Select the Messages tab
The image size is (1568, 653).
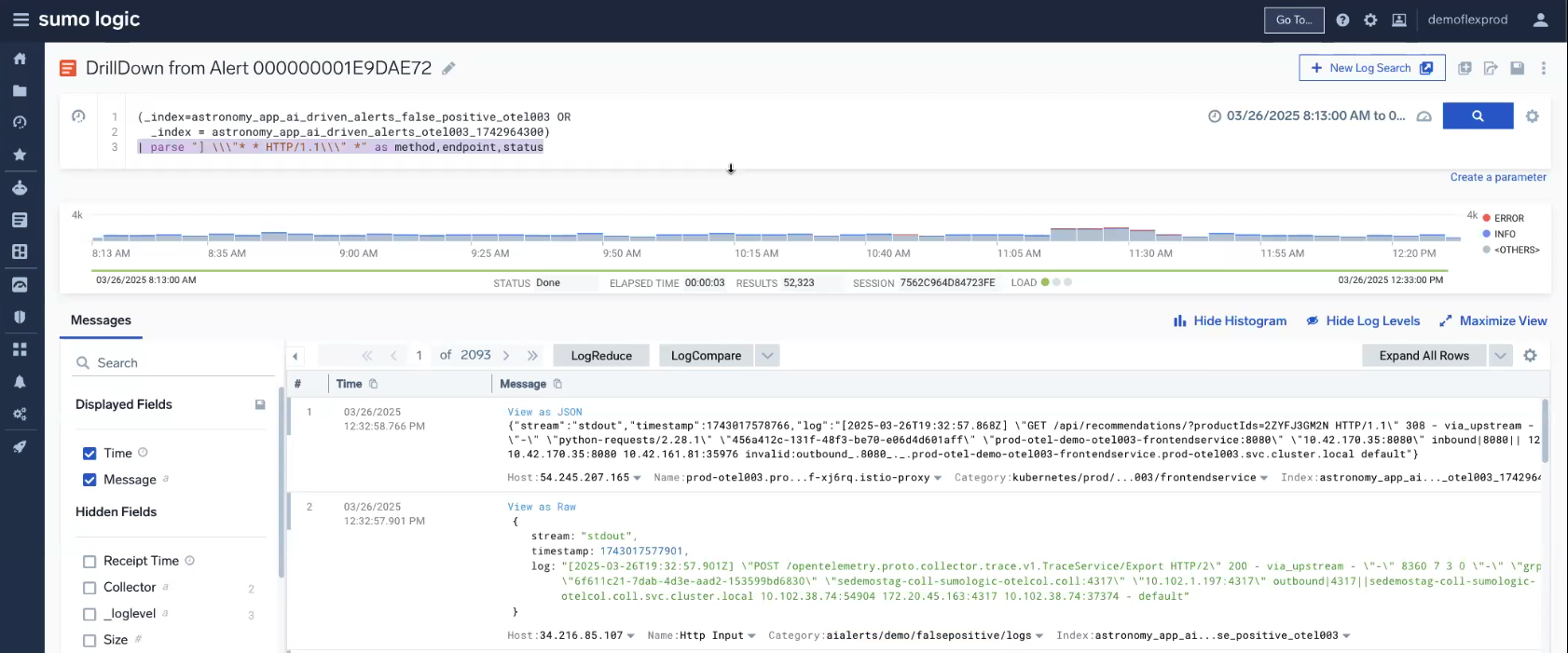(x=101, y=320)
